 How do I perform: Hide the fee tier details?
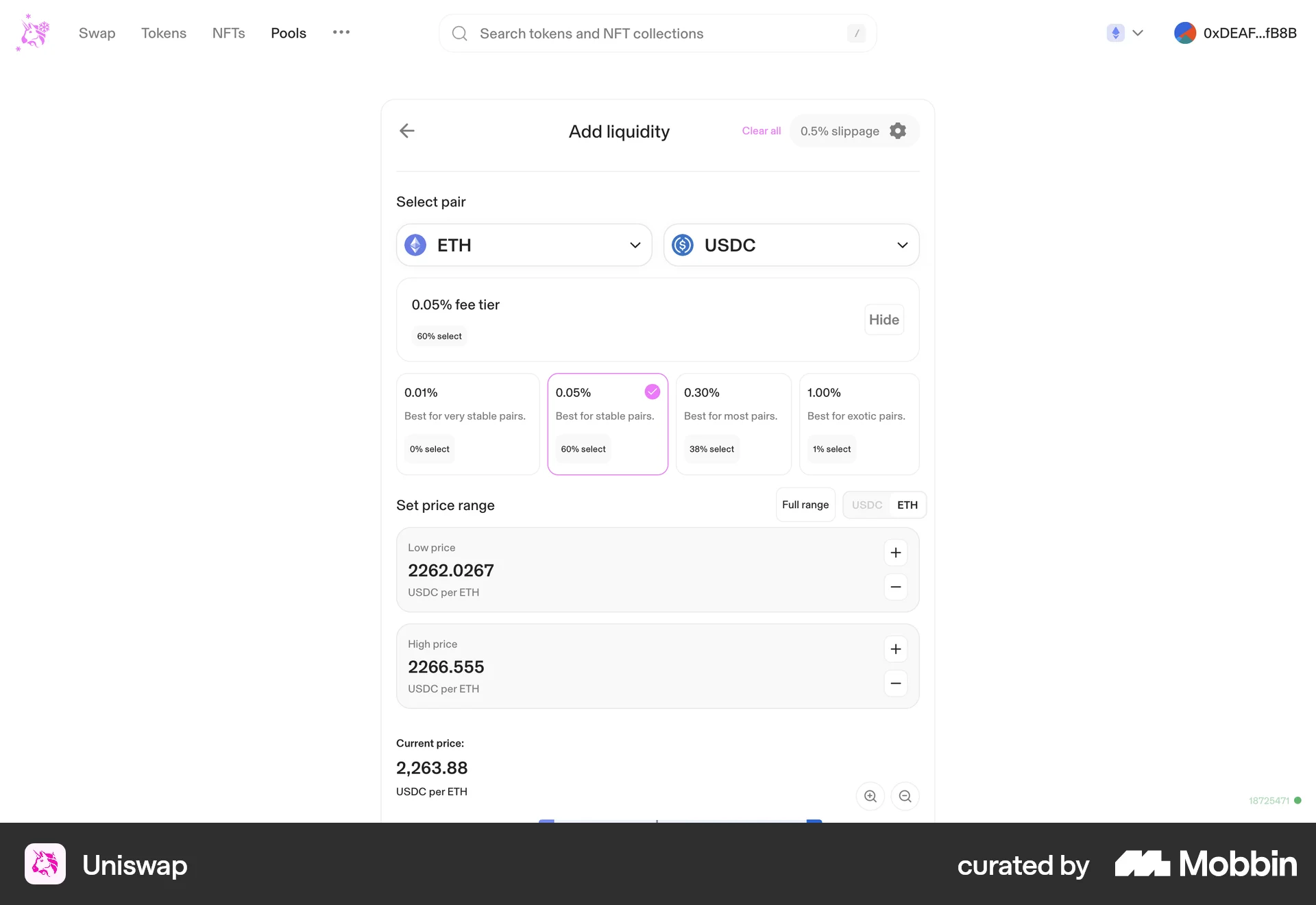[883, 319]
